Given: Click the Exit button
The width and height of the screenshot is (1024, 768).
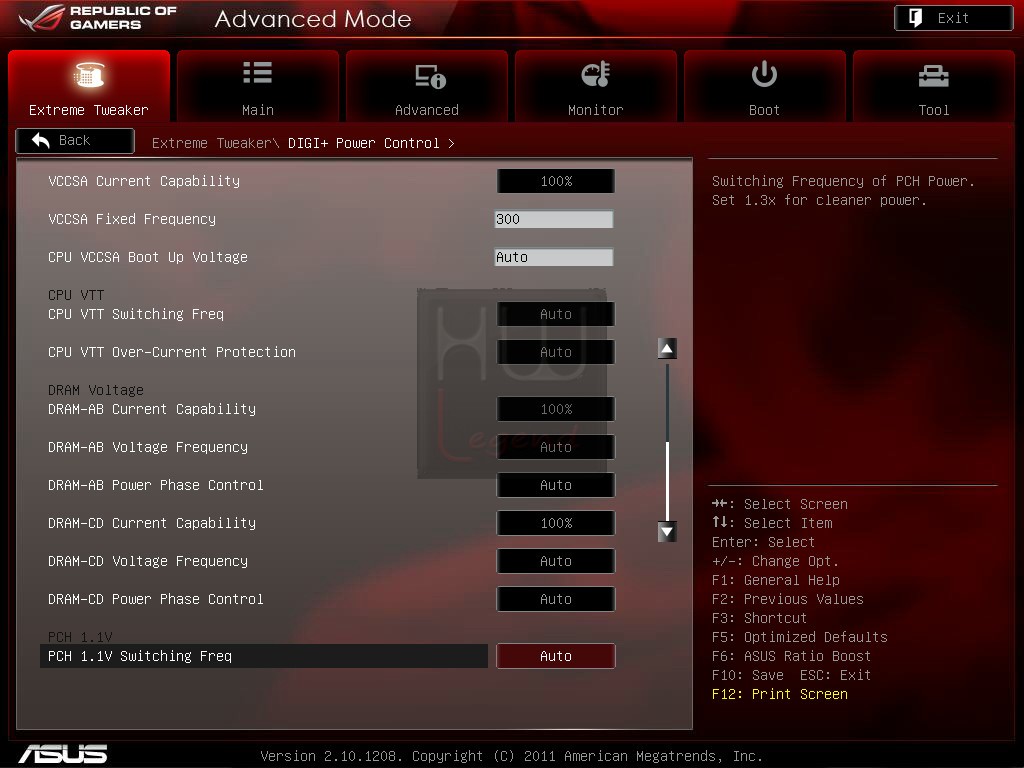Looking at the screenshot, I should click(x=953, y=18).
